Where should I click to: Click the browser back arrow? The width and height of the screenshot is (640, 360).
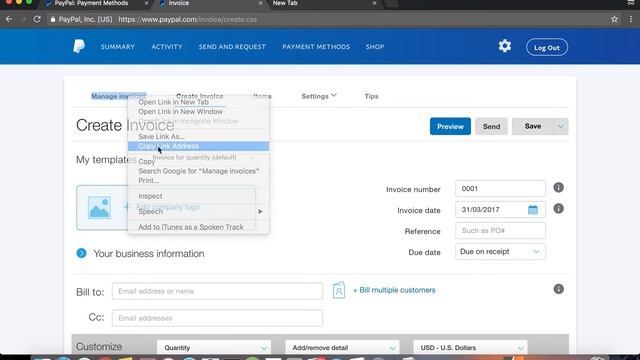(9, 19)
